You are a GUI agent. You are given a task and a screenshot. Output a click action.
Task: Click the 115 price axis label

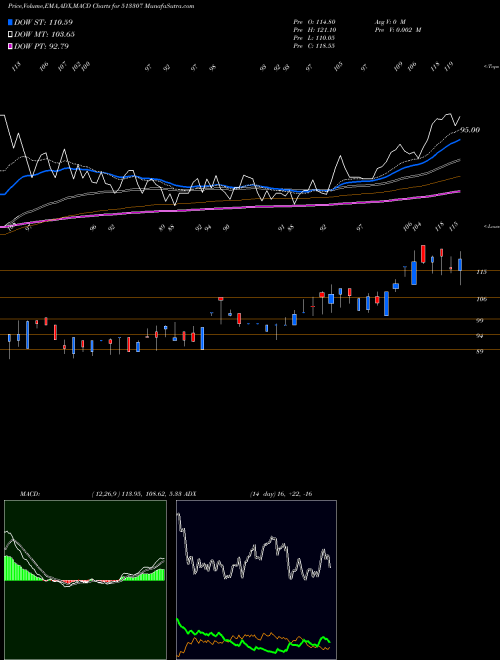(481, 272)
